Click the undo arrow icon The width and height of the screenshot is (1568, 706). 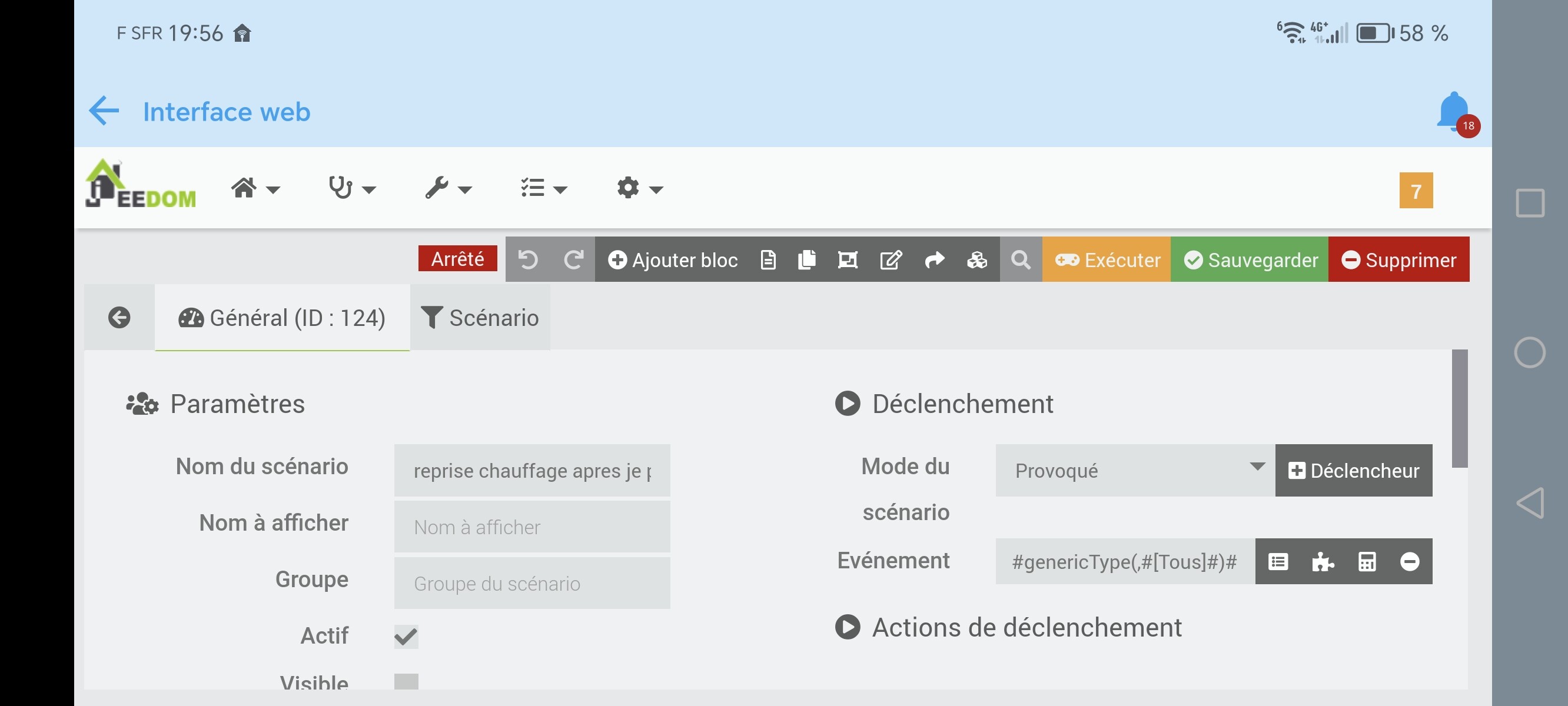point(528,260)
